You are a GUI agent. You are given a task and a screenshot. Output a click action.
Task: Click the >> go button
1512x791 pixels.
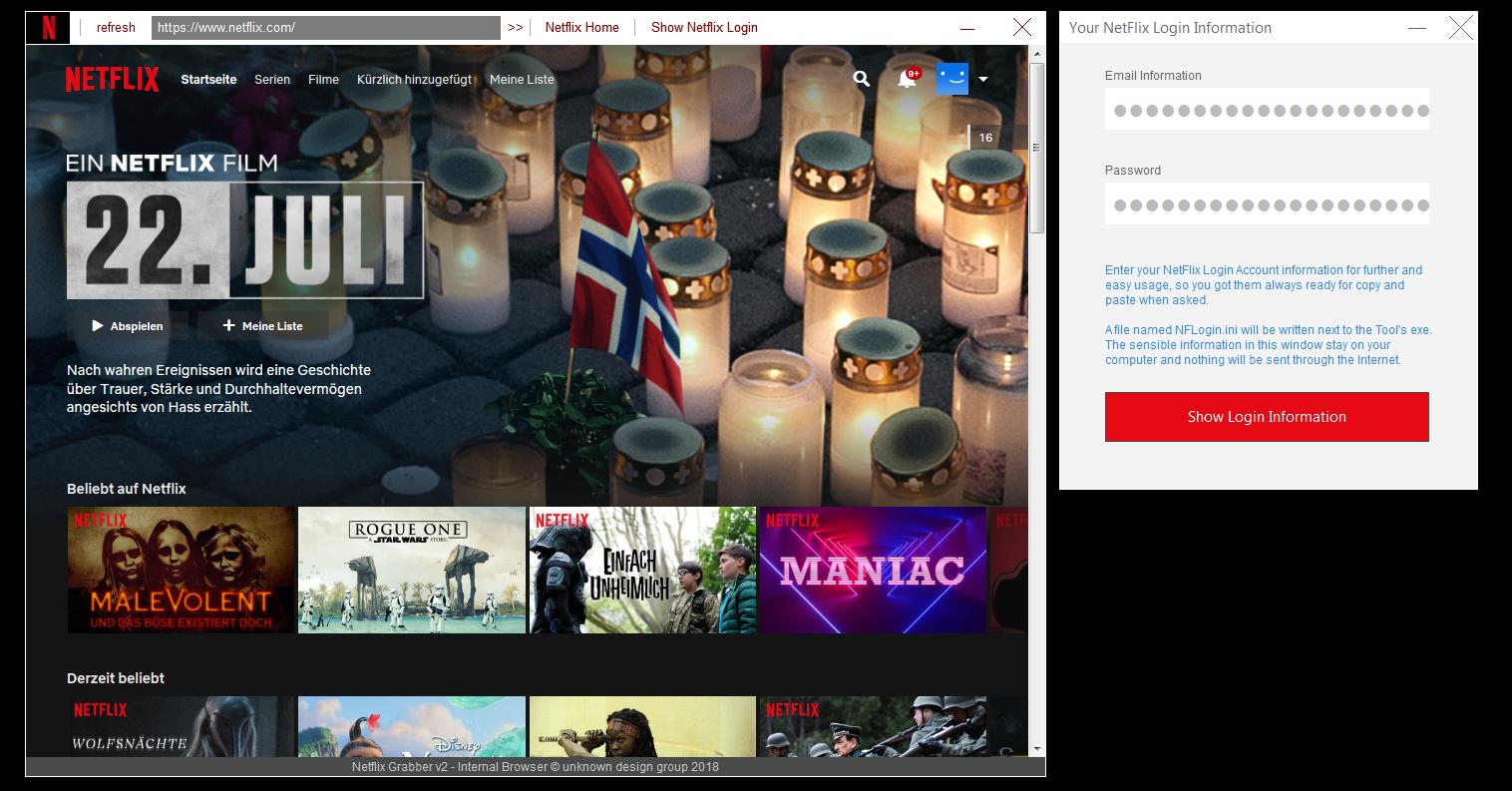point(515,28)
